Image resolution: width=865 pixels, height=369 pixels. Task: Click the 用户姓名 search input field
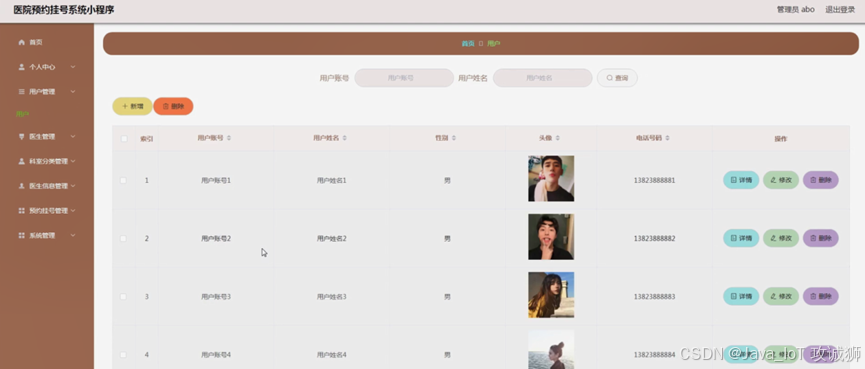(x=542, y=78)
